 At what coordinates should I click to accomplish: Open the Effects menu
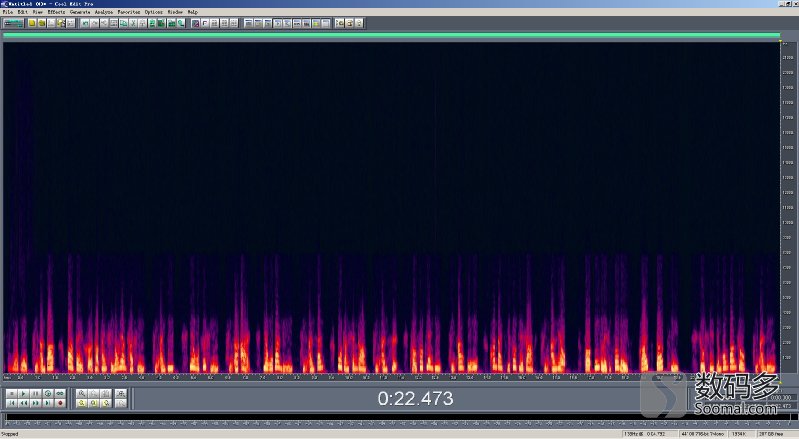pyautogui.click(x=54, y=12)
